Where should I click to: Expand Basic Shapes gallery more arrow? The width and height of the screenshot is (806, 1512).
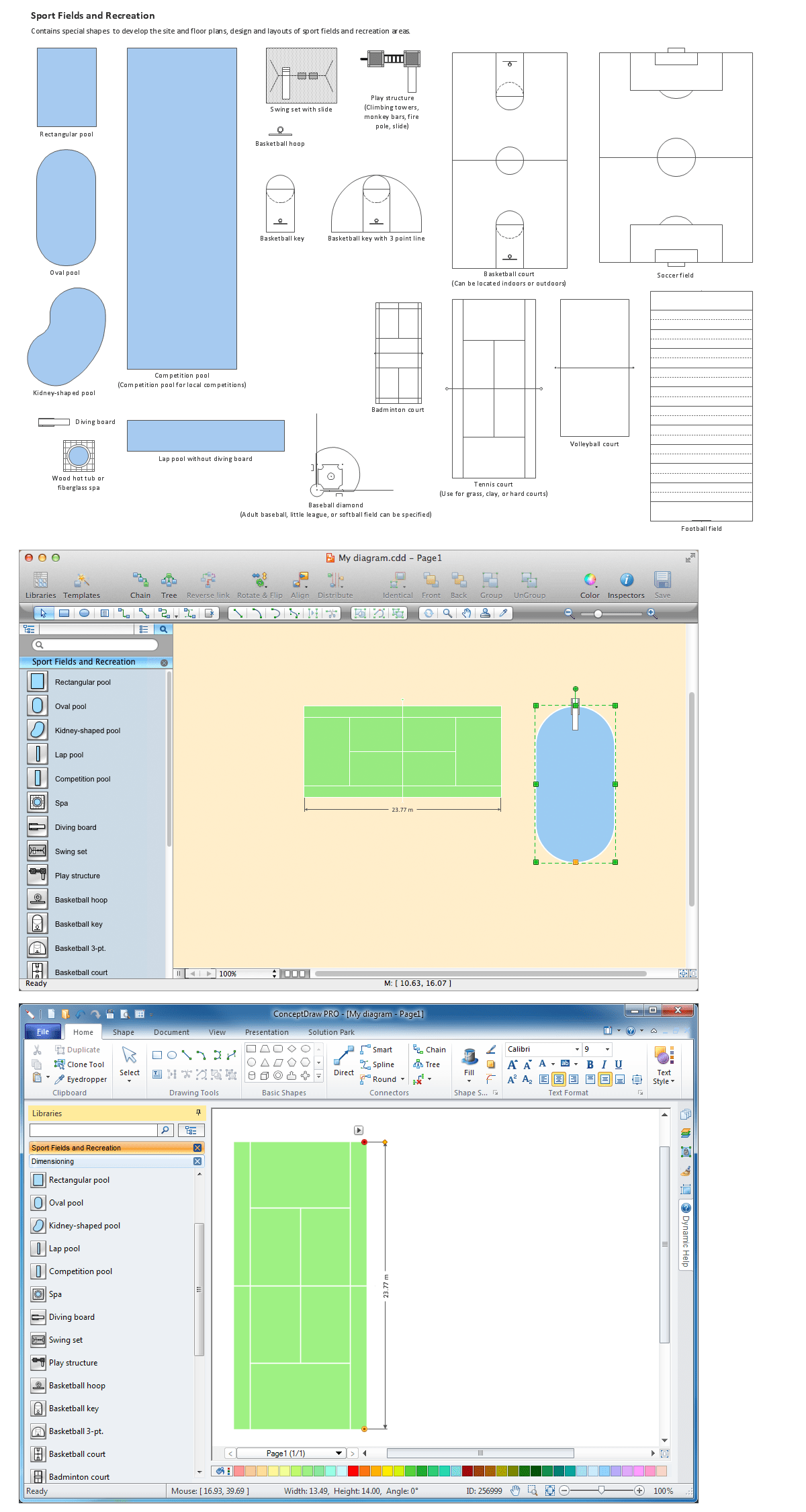318,1075
